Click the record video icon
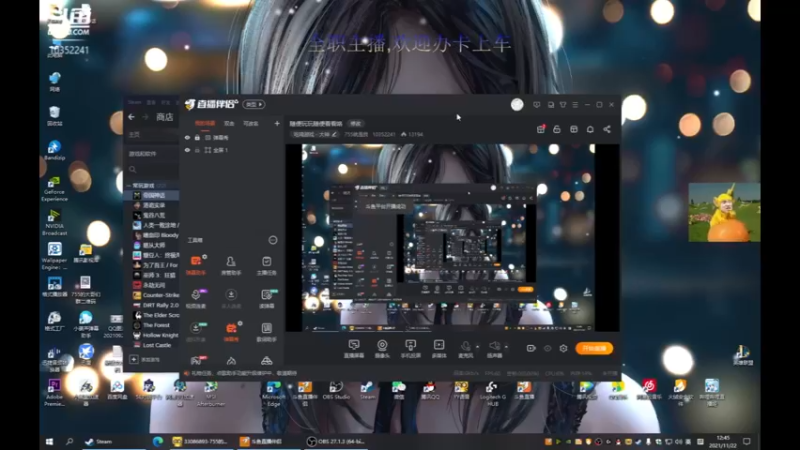Image resolution: width=800 pixels, height=450 pixels. [x=531, y=348]
